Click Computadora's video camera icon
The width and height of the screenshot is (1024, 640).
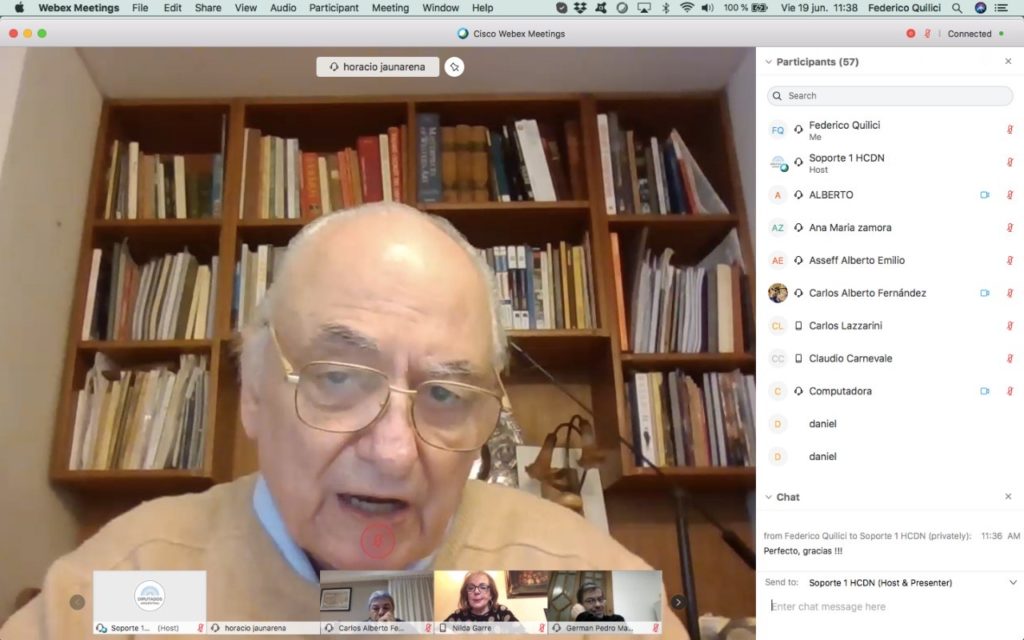click(x=985, y=391)
